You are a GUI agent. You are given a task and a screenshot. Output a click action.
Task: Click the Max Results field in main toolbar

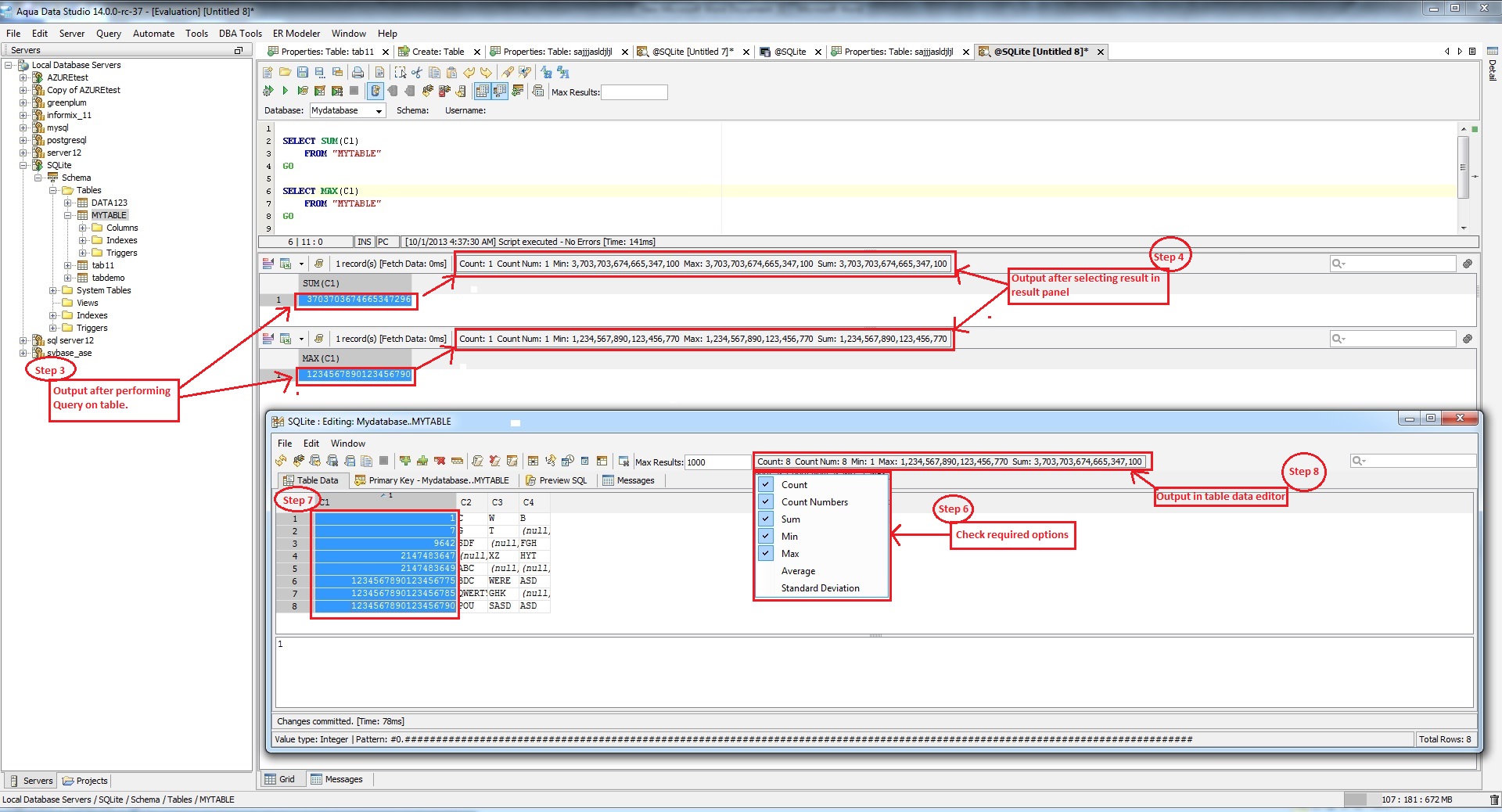click(x=634, y=92)
